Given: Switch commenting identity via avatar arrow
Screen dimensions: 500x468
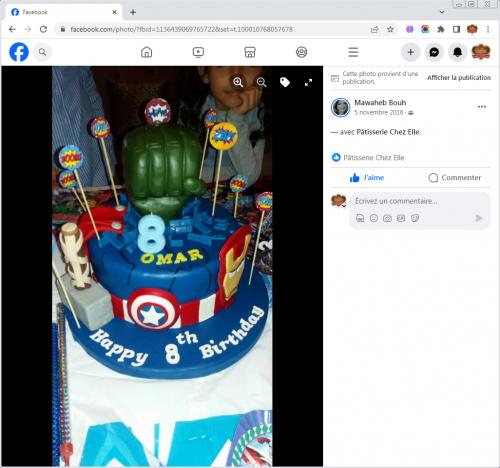Looking at the screenshot, I should (x=344, y=206).
